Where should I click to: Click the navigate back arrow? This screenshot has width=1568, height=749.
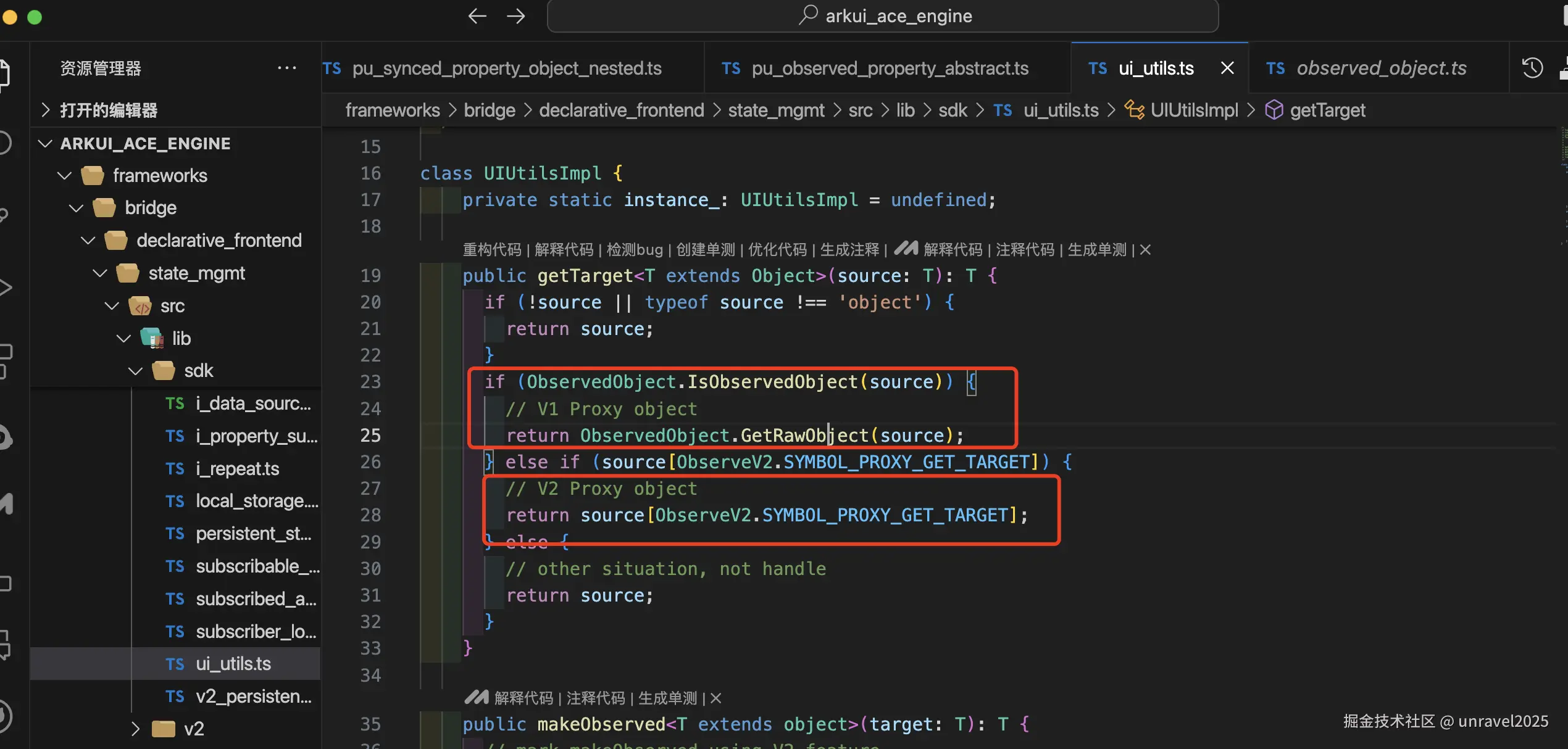click(x=477, y=16)
